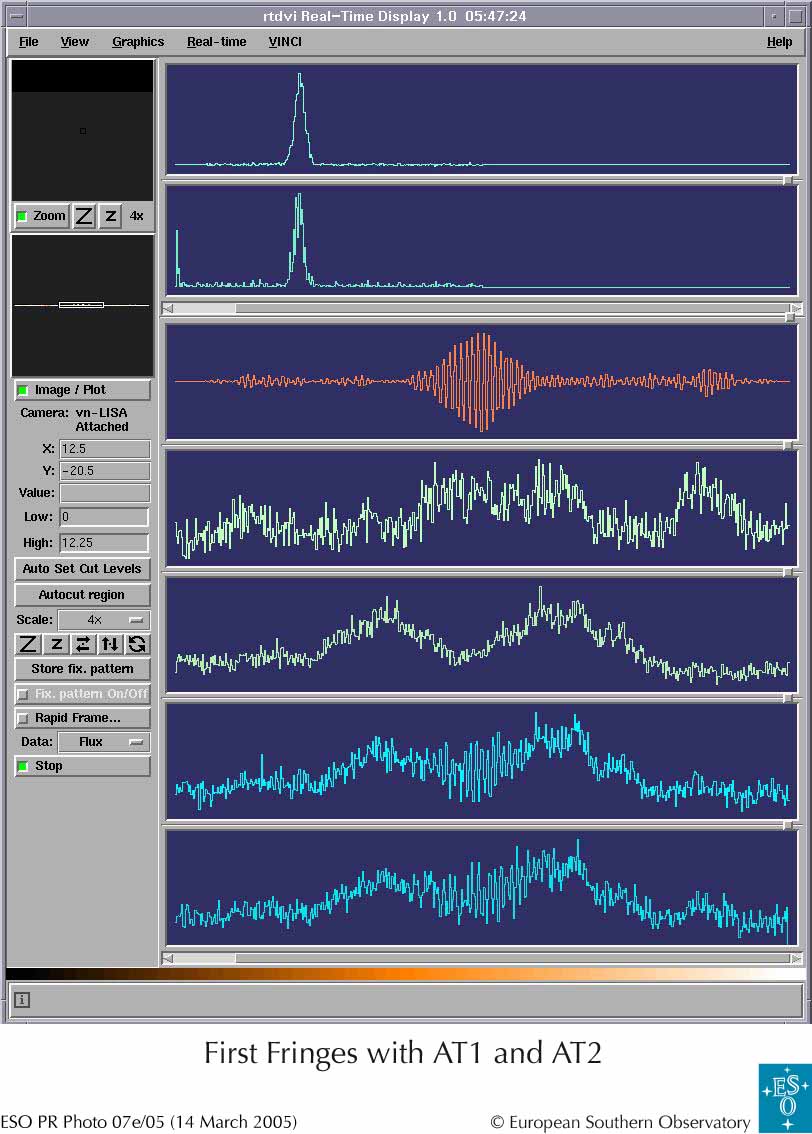This screenshot has height=1134, width=812.
Task: Click into the Low cut level field
Action: point(105,517)
